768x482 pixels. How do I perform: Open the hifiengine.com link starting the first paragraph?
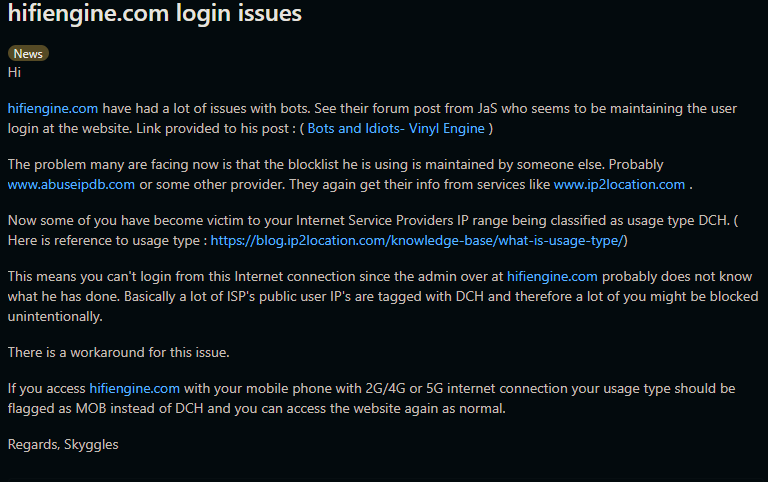(x=53, y=108)
